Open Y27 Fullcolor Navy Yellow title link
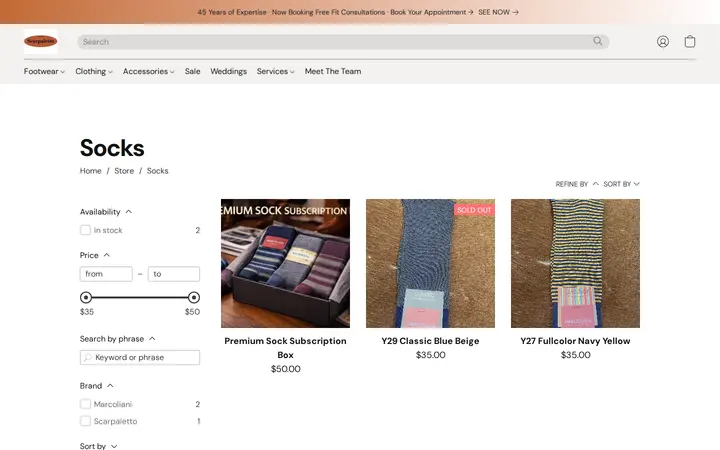The width and height of the screenshot is (720, 450). point(575,341)
